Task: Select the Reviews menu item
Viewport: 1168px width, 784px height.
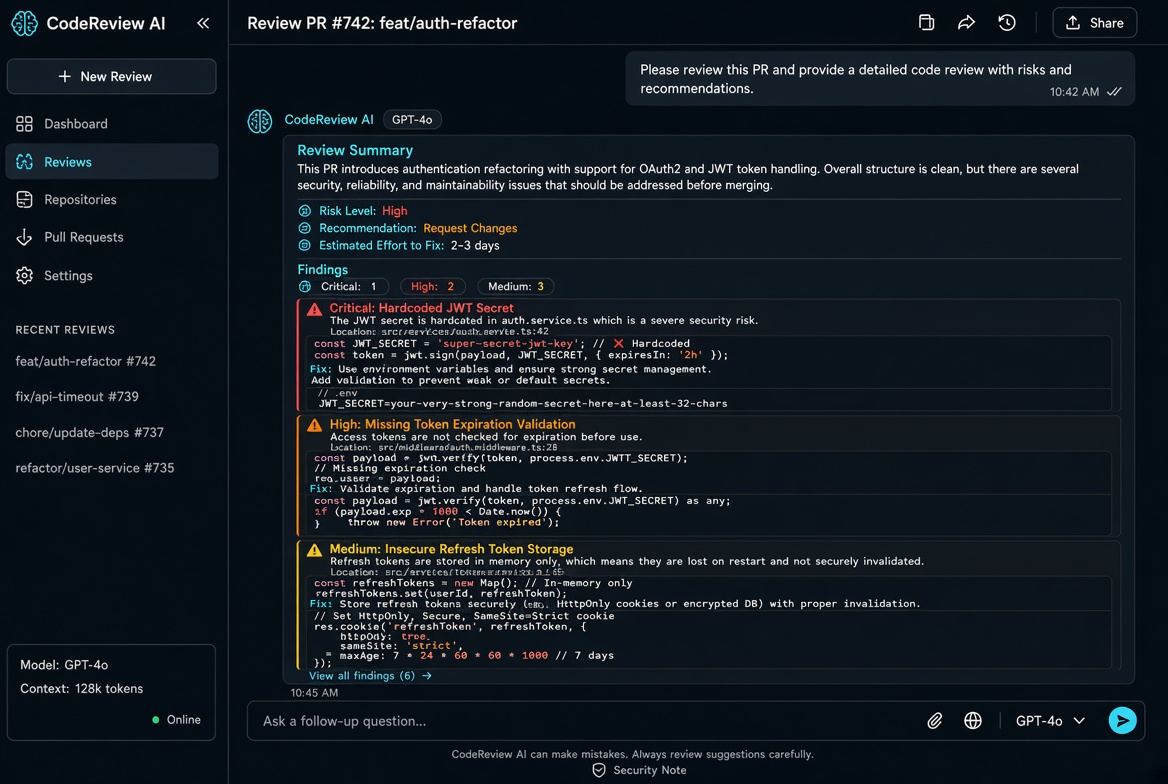Action: (112, 162)
